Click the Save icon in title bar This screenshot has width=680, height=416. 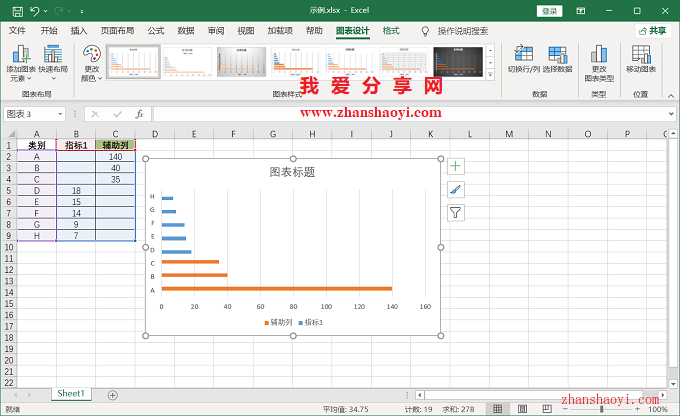[17, 11]
